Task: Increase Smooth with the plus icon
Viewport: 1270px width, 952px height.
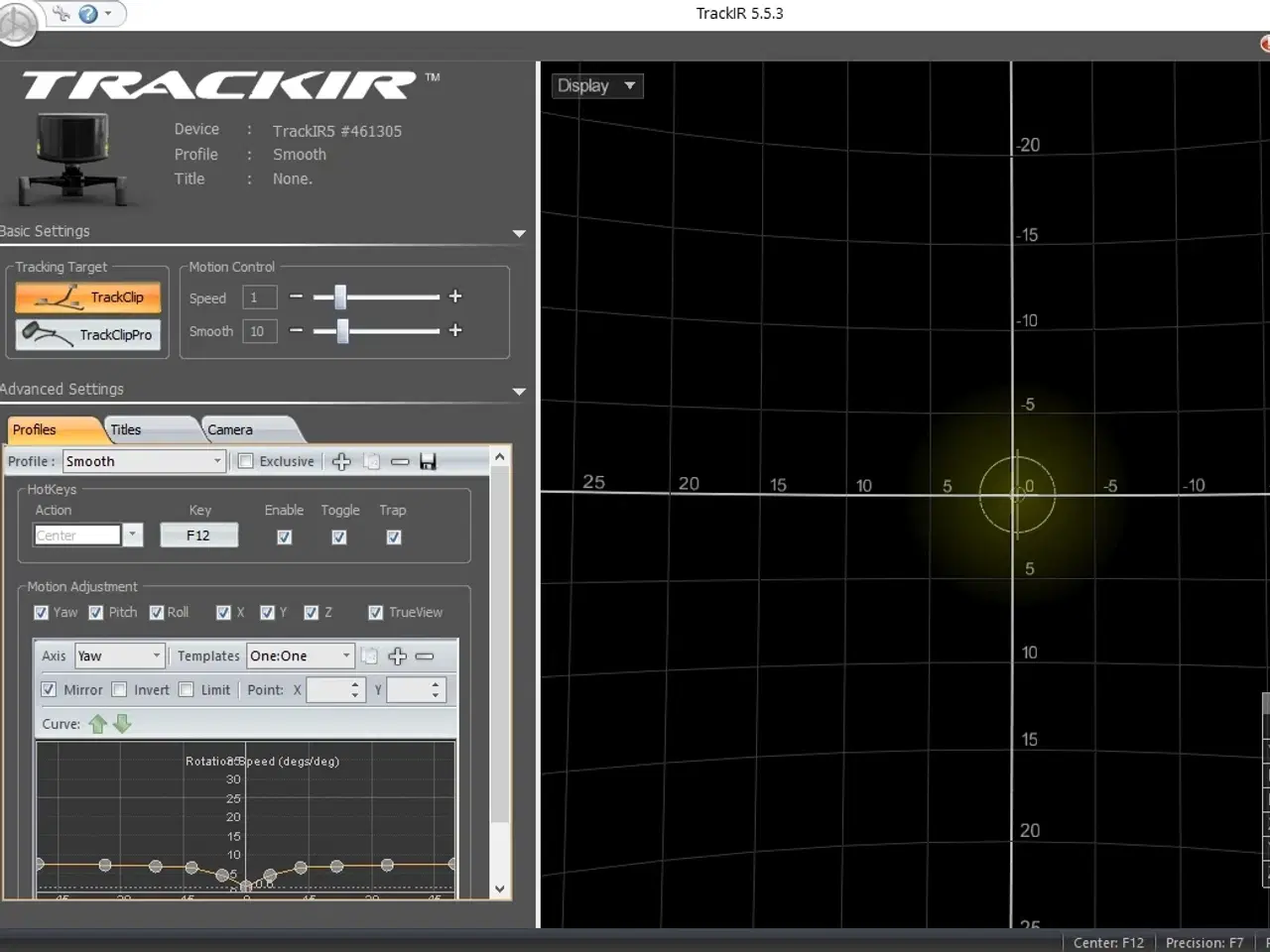Action: click(455, 330)
